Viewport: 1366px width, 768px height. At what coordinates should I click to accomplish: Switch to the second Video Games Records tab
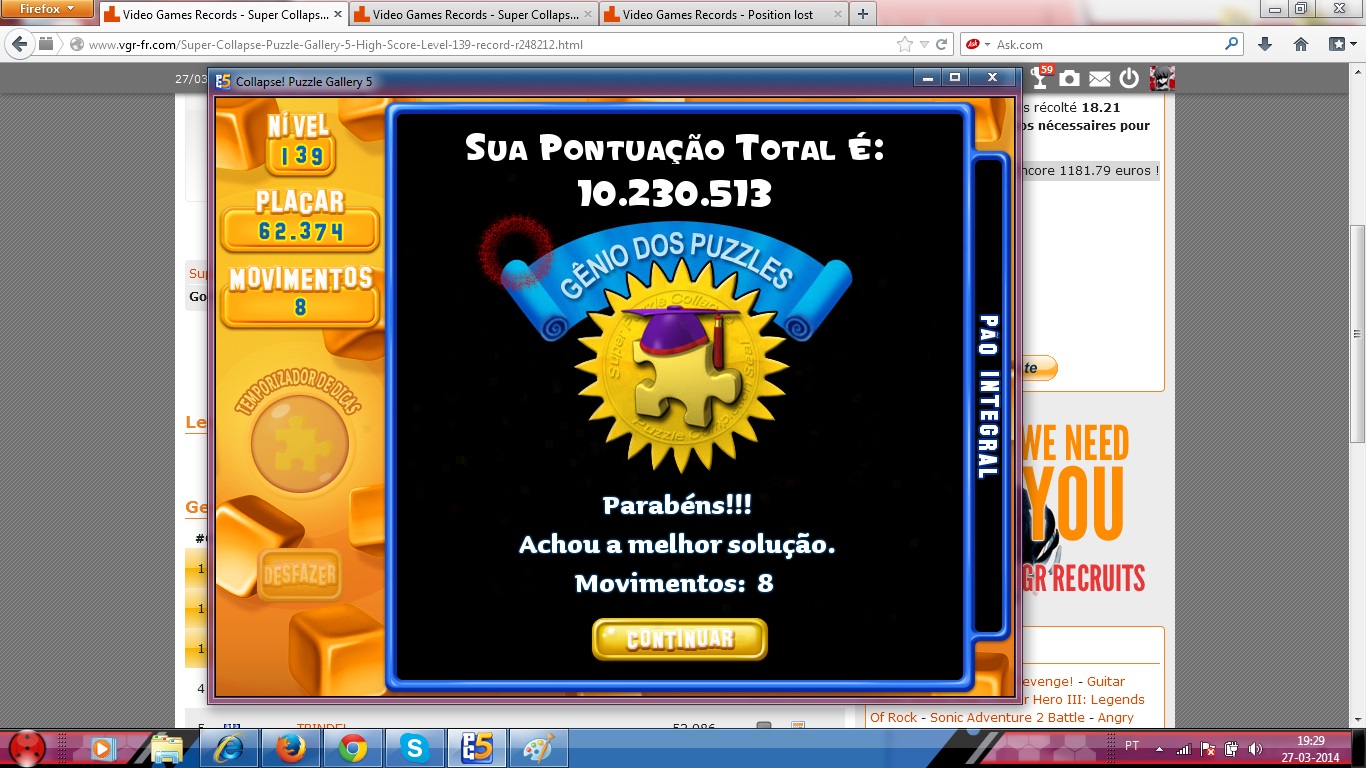click(474, 15)
